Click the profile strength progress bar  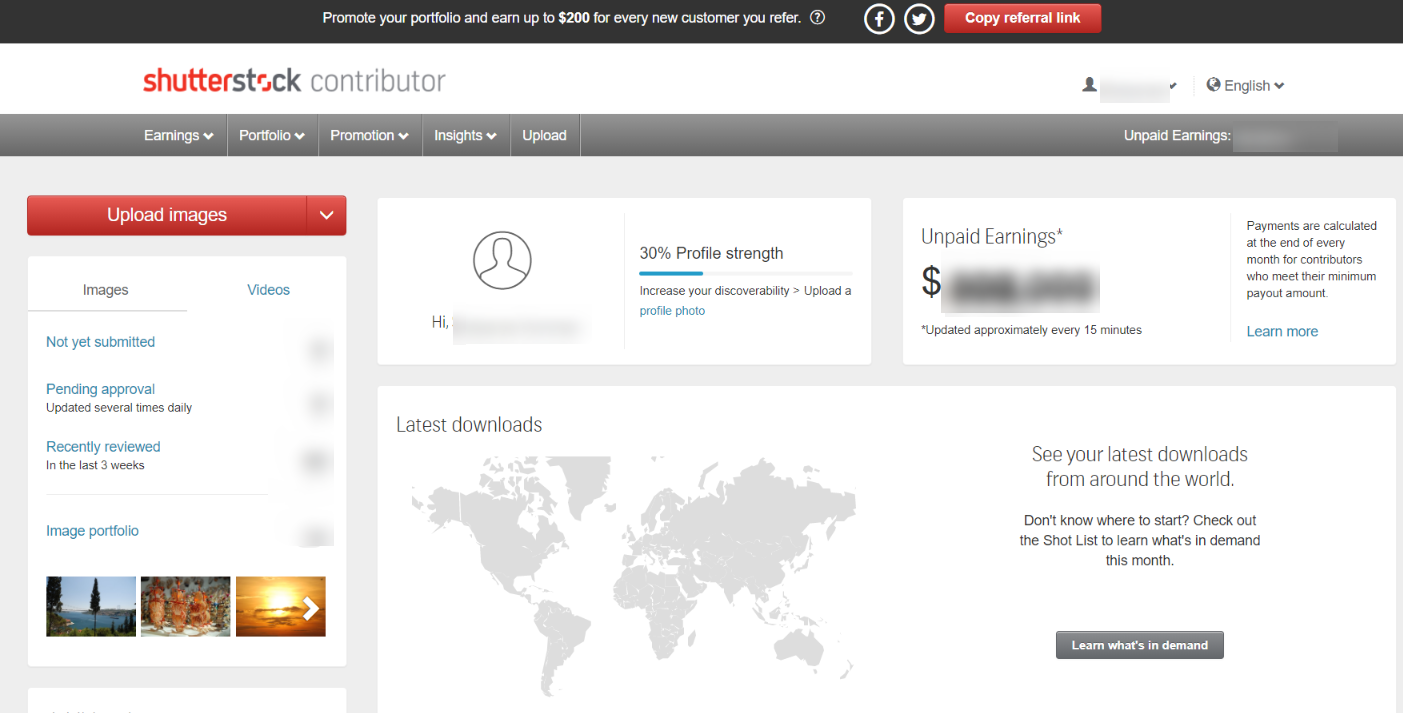tap(745, 273)
